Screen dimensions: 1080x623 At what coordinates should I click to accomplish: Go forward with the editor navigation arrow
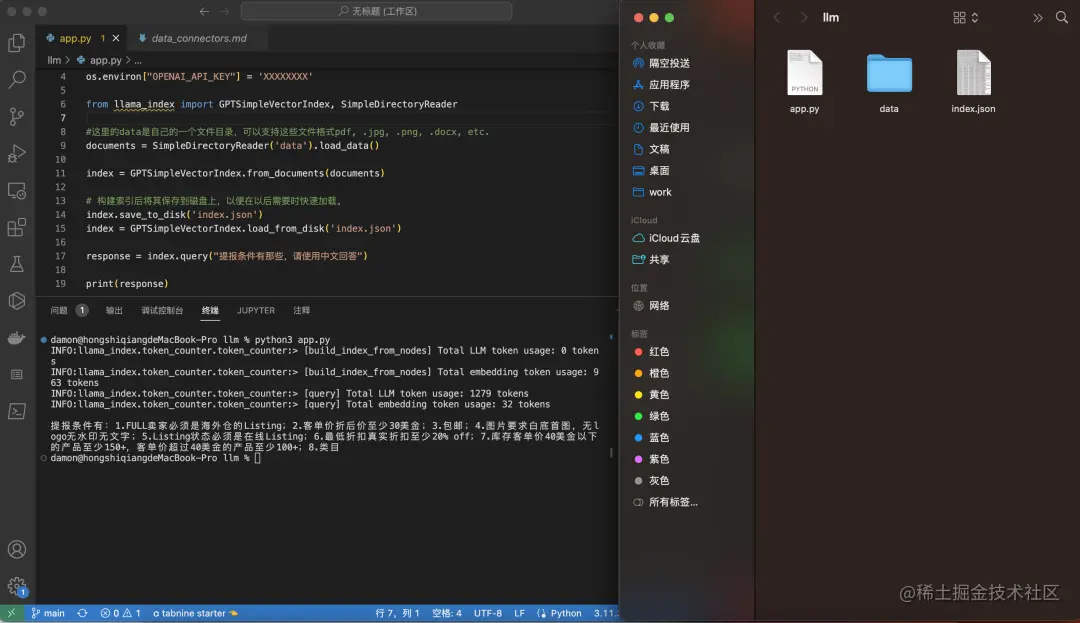(225, 11)
